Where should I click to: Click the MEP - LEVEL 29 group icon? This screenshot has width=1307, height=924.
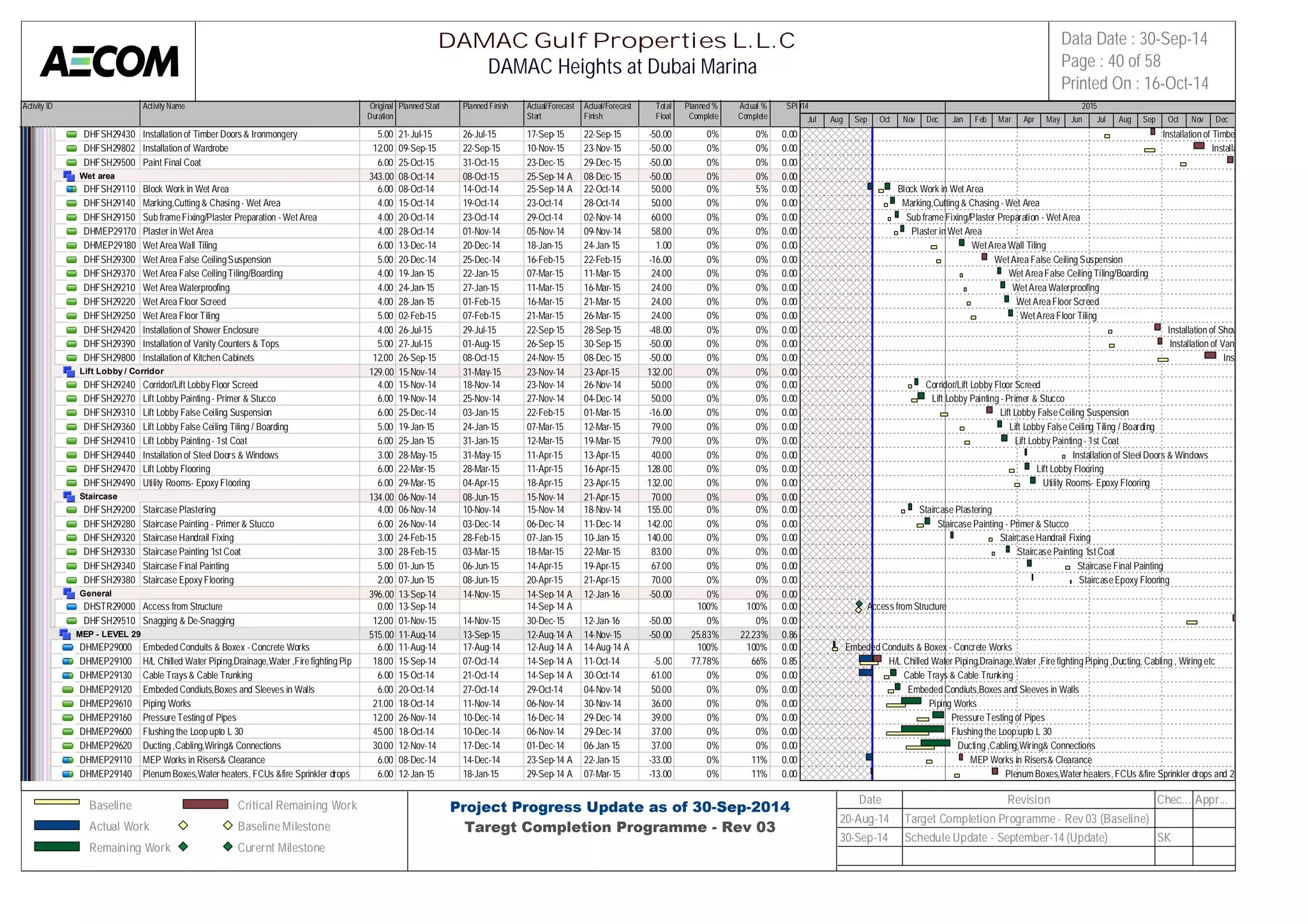[64, 634]
